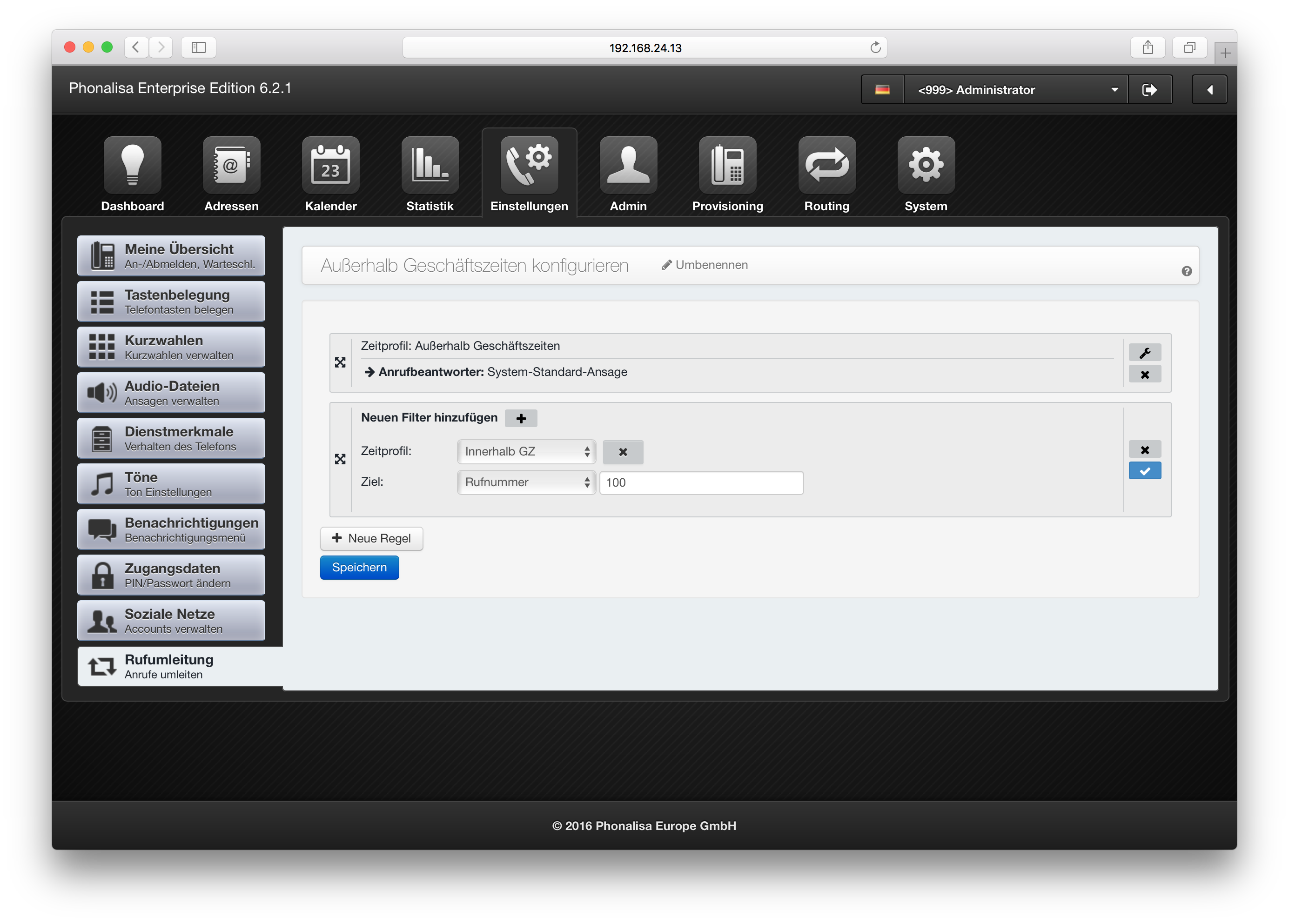
Task: Click the move handle of Anrufbeantworter rule
Action: click(x=341, y=362)
